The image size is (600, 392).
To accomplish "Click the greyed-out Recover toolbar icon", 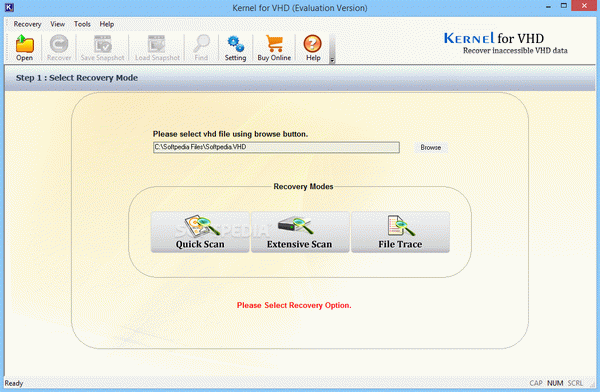I will click(x=59, y=48).
